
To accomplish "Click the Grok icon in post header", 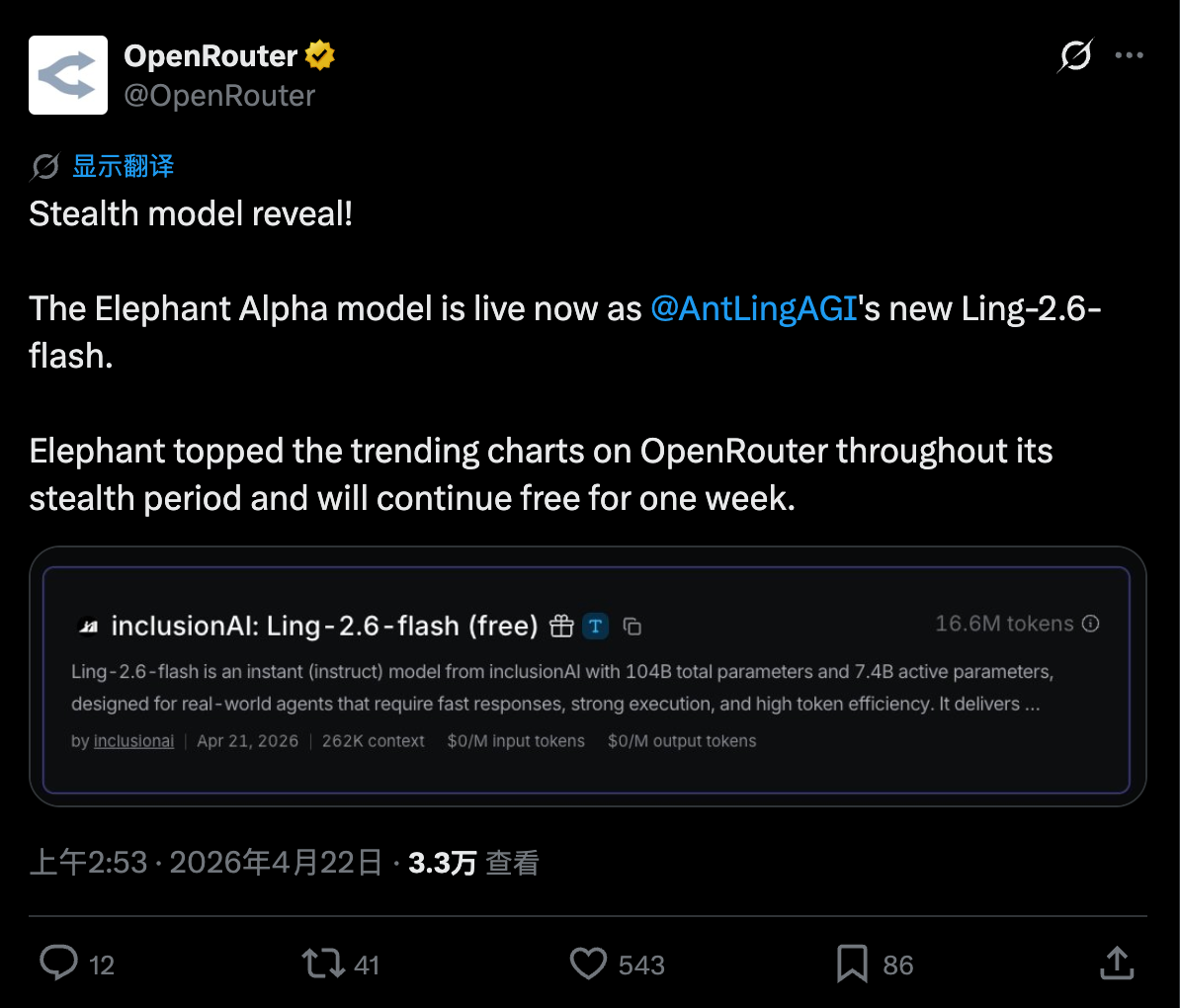I will click(1075, 55).
